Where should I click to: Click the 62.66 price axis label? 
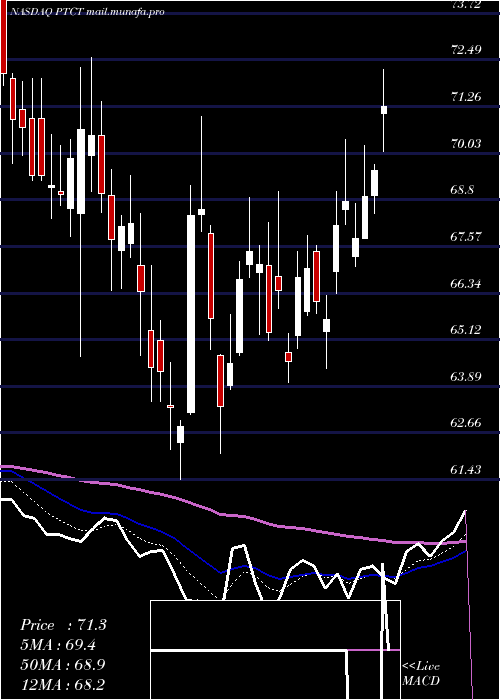[466, 422]
